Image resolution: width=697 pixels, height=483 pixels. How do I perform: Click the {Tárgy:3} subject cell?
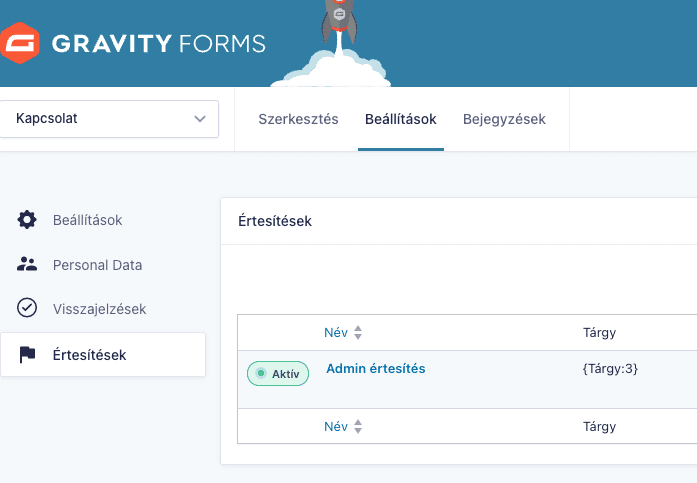(610, 368)
